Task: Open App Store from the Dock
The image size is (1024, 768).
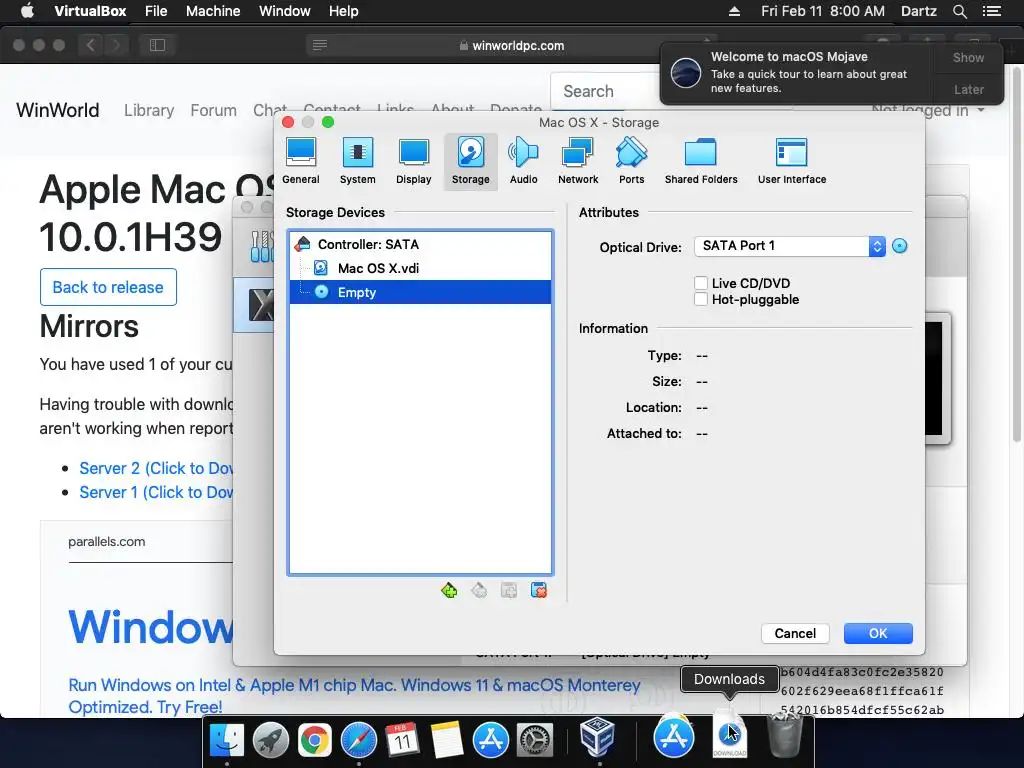Action: [490, 741]
